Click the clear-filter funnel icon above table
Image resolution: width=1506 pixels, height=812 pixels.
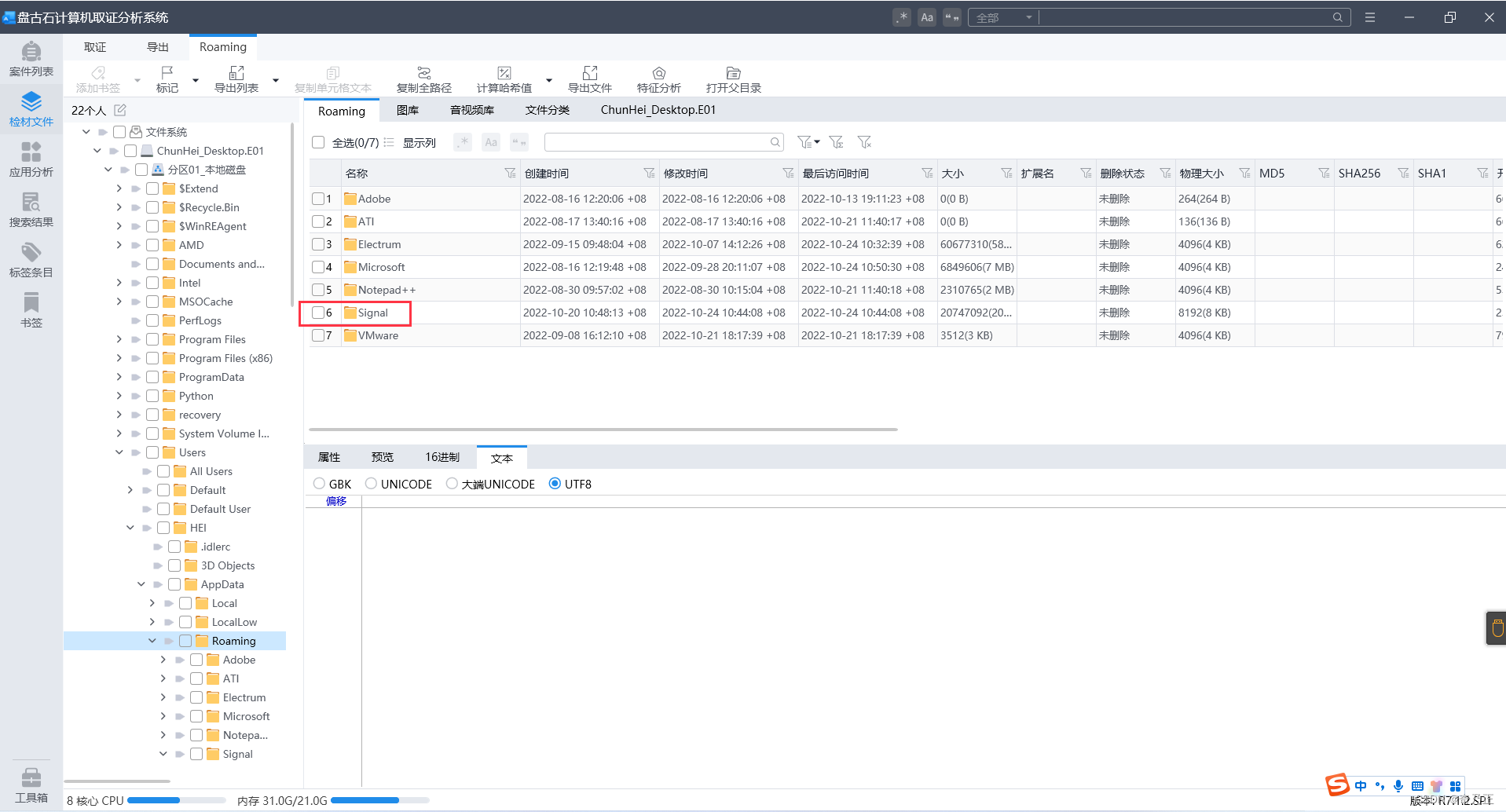(x=865, y=142)
